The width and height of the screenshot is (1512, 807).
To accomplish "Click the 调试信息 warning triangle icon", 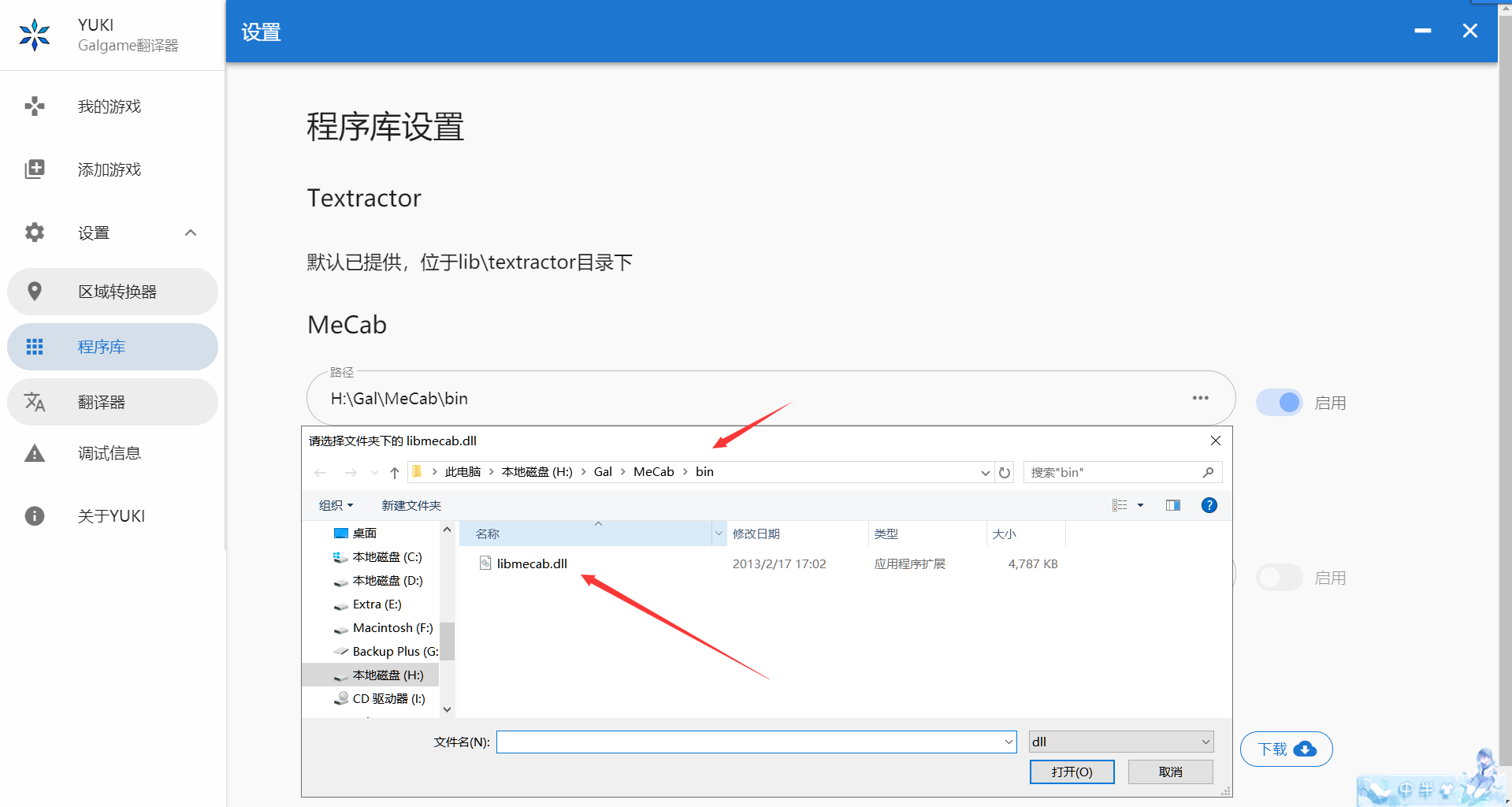I will (35, 453).
